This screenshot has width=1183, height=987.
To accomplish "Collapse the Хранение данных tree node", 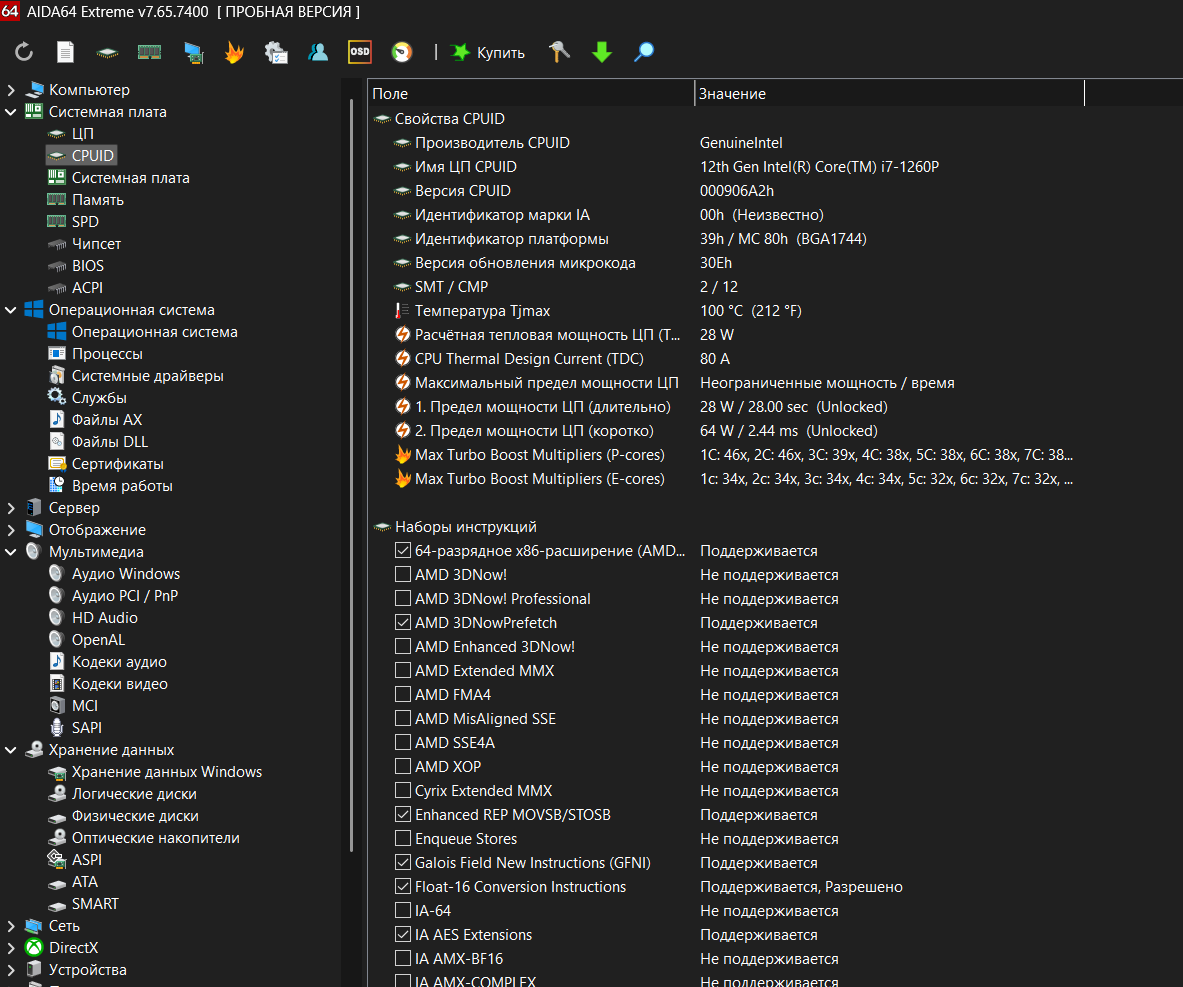I will point(11,750).
